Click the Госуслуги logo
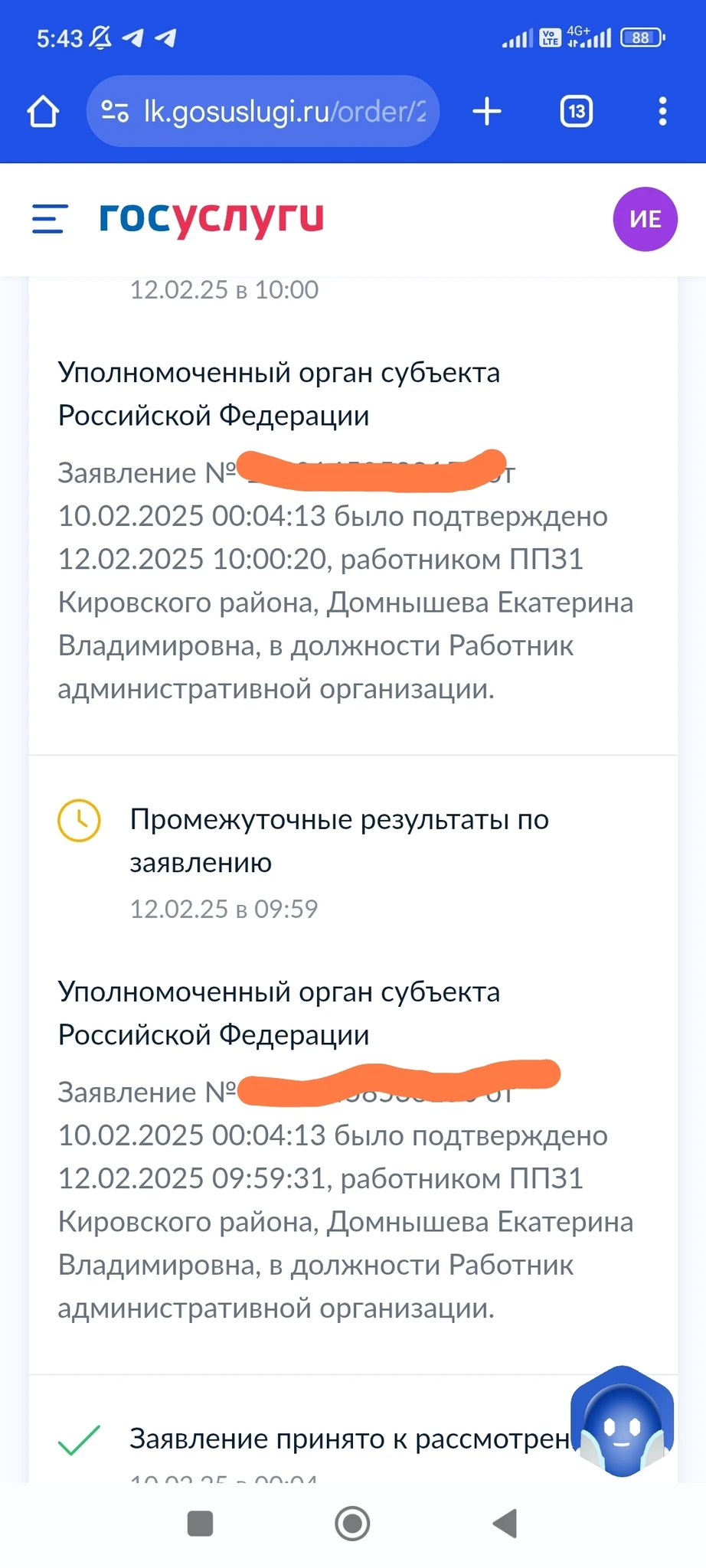This screenshot has height=1568, width=706. pos(212,218)
